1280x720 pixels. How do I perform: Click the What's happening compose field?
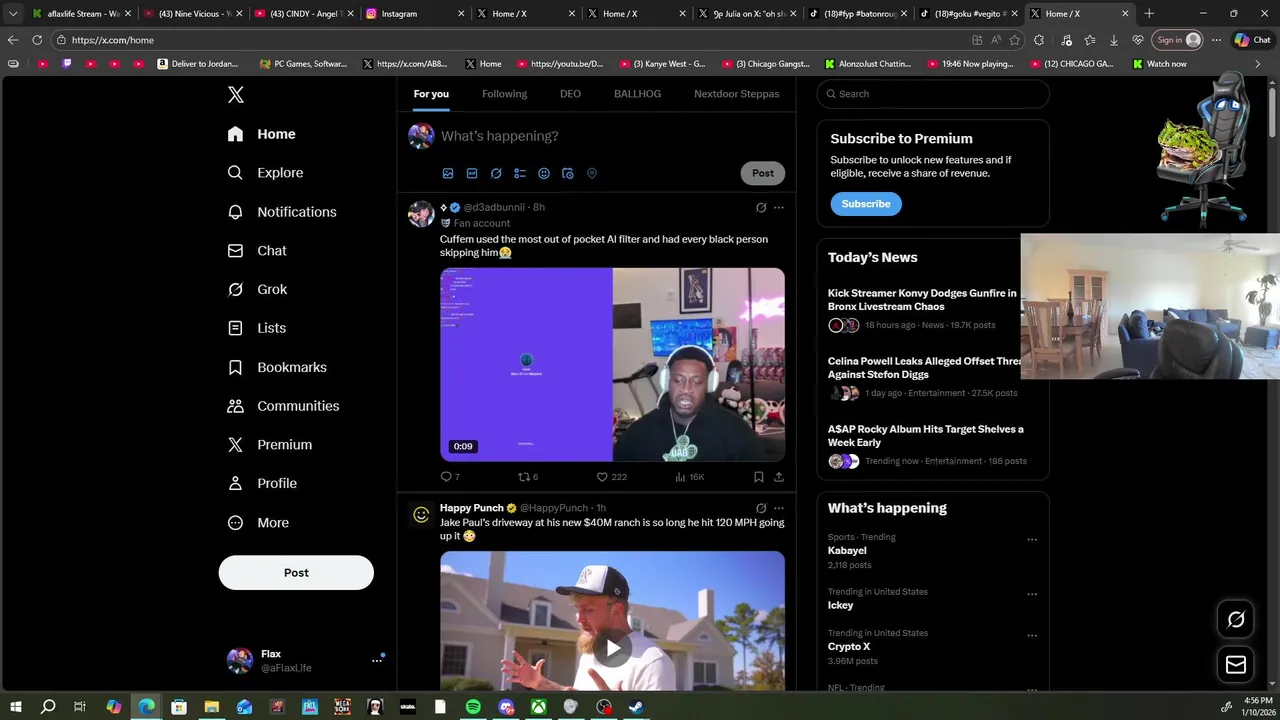(x=610, y=136)
